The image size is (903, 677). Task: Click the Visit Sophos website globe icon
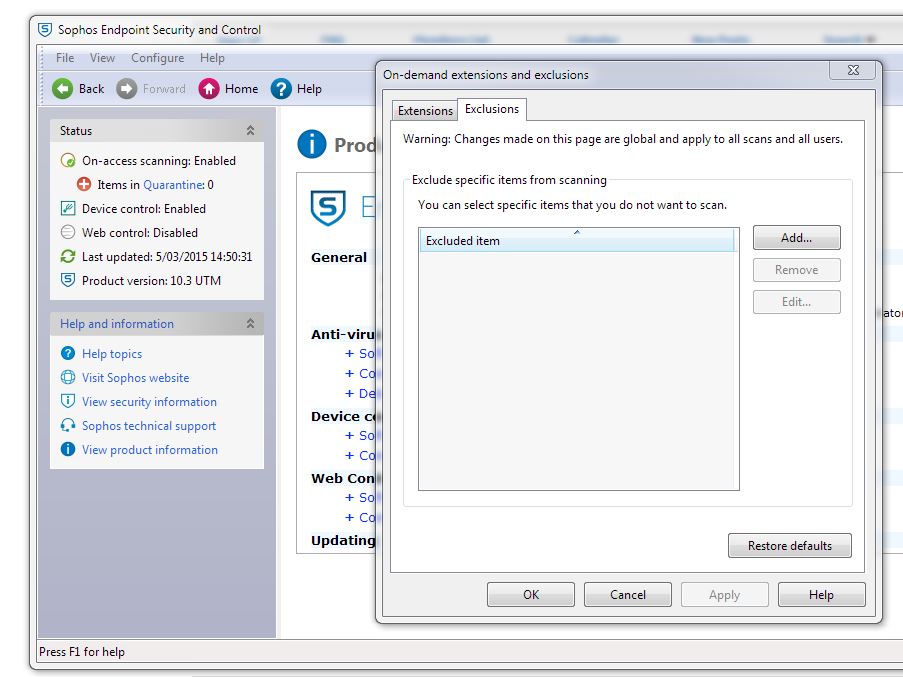click(x=68, y=378)
